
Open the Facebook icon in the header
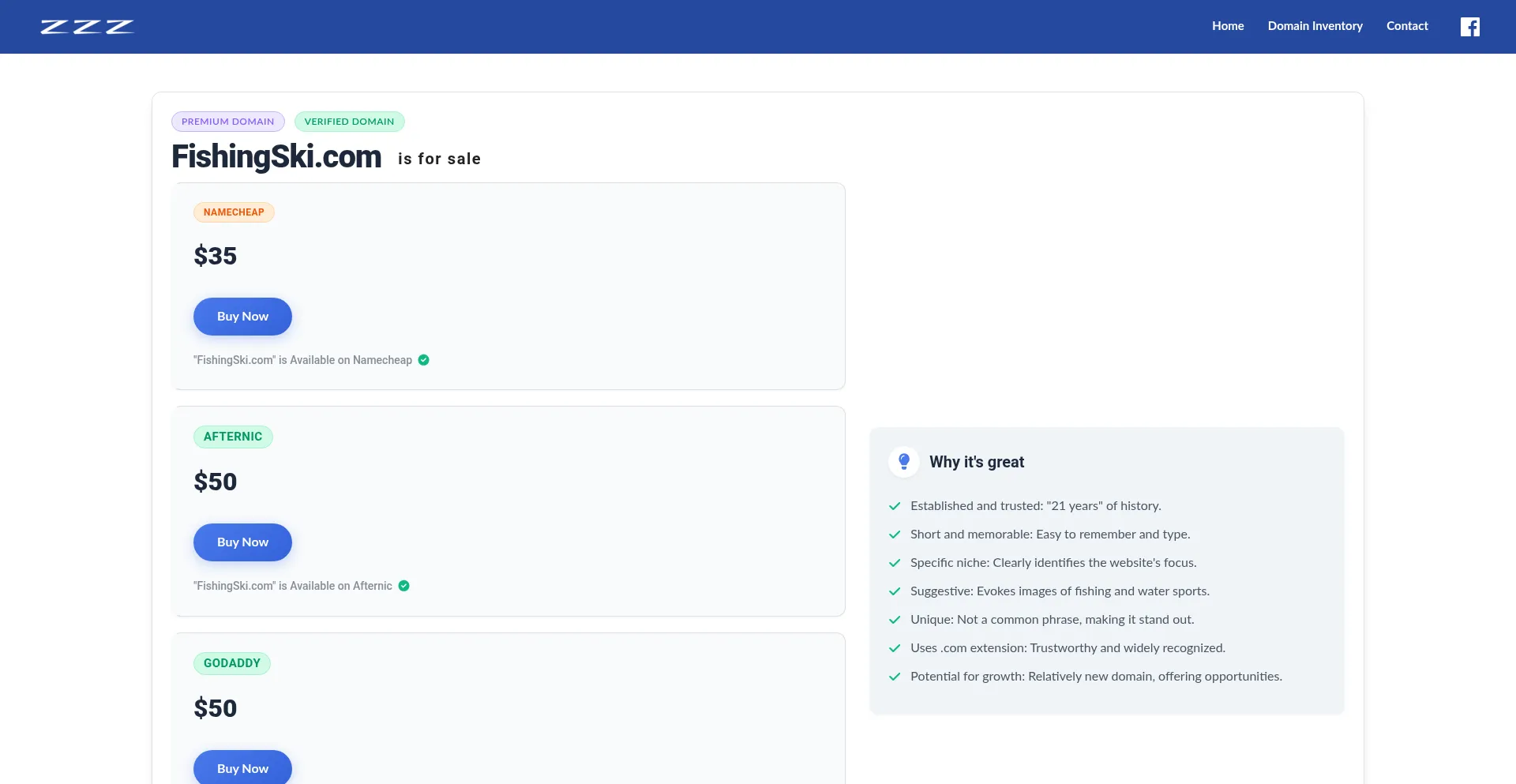1469,27
